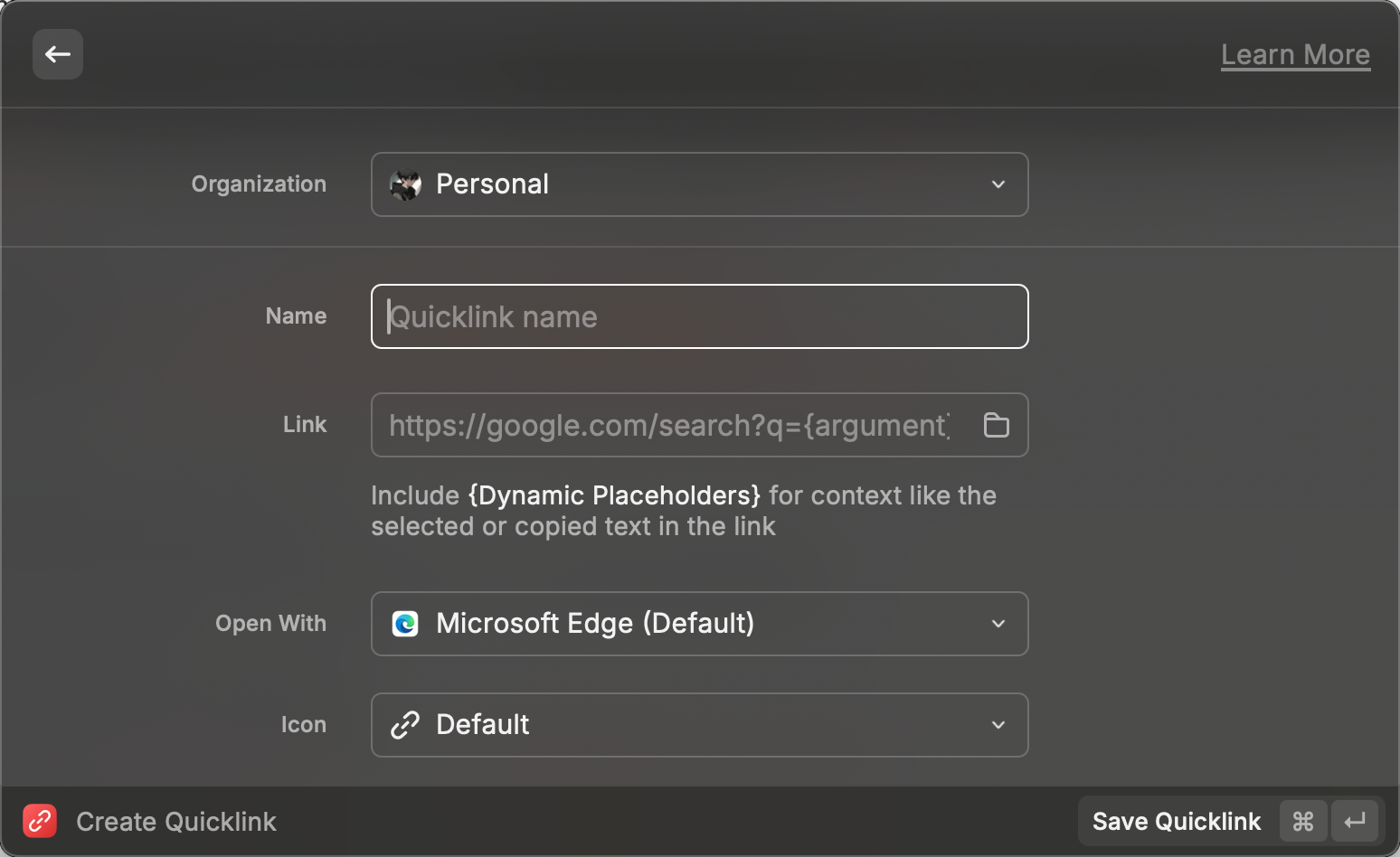Open the Icon selection dropdown
Screen dimensions: 1400x857
point(698,725)
